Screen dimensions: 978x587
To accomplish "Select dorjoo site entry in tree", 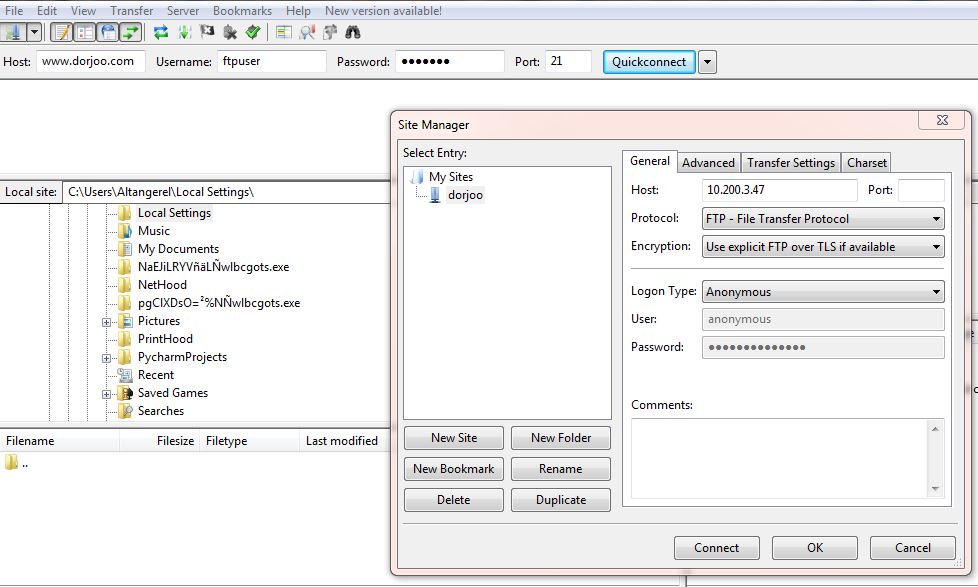I will coord(464,195).
